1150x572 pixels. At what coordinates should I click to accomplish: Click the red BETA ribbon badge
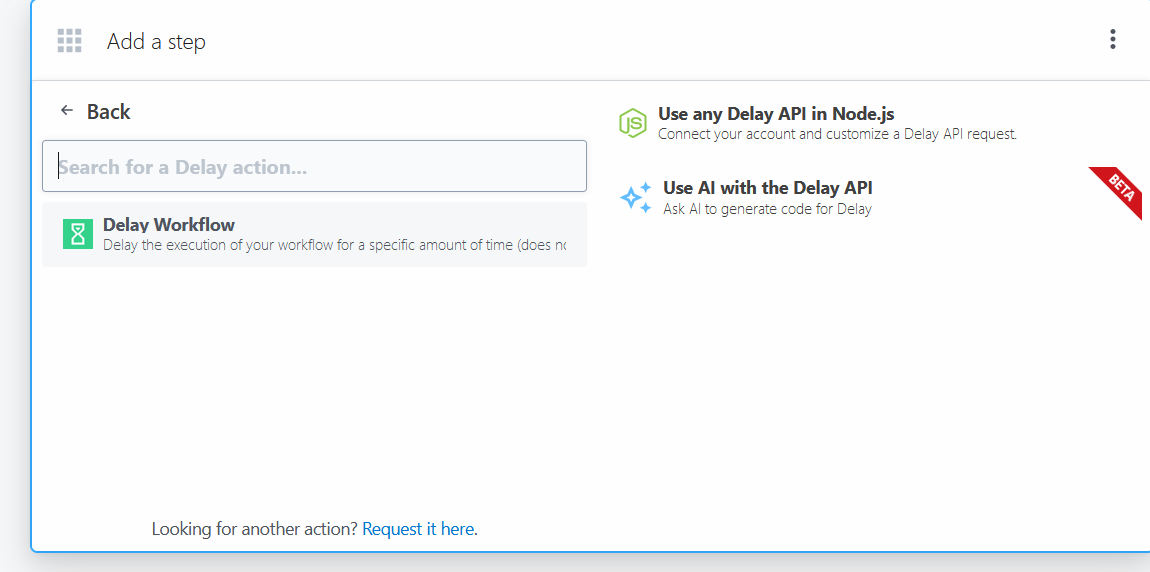pos(1120,188)
